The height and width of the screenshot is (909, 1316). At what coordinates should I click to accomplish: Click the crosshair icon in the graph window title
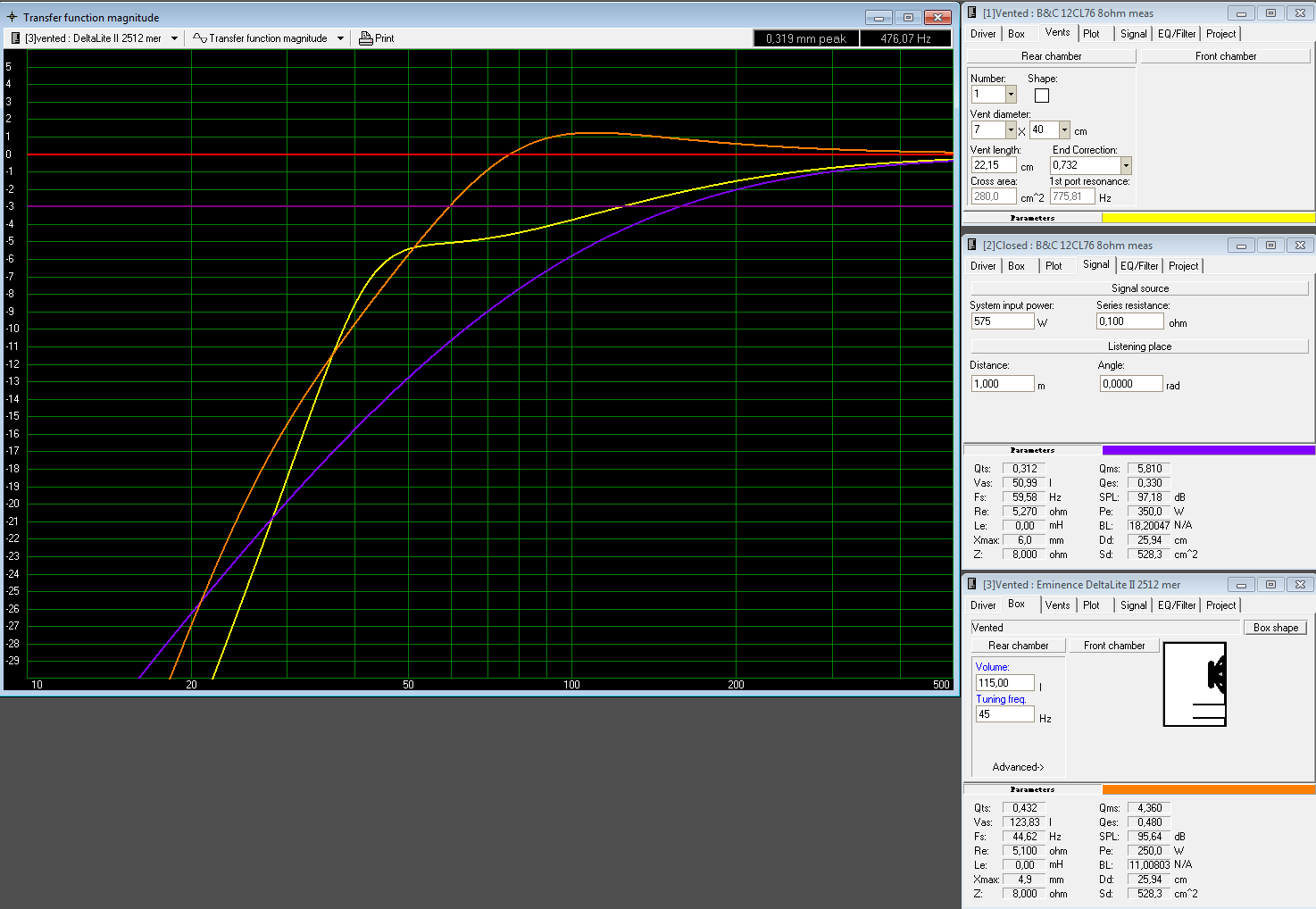coord(12,17)
